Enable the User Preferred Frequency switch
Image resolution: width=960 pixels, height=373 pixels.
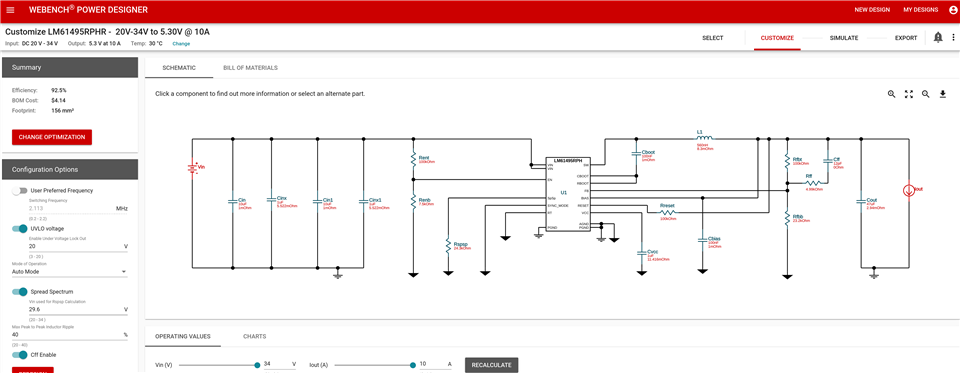[20, 190]
